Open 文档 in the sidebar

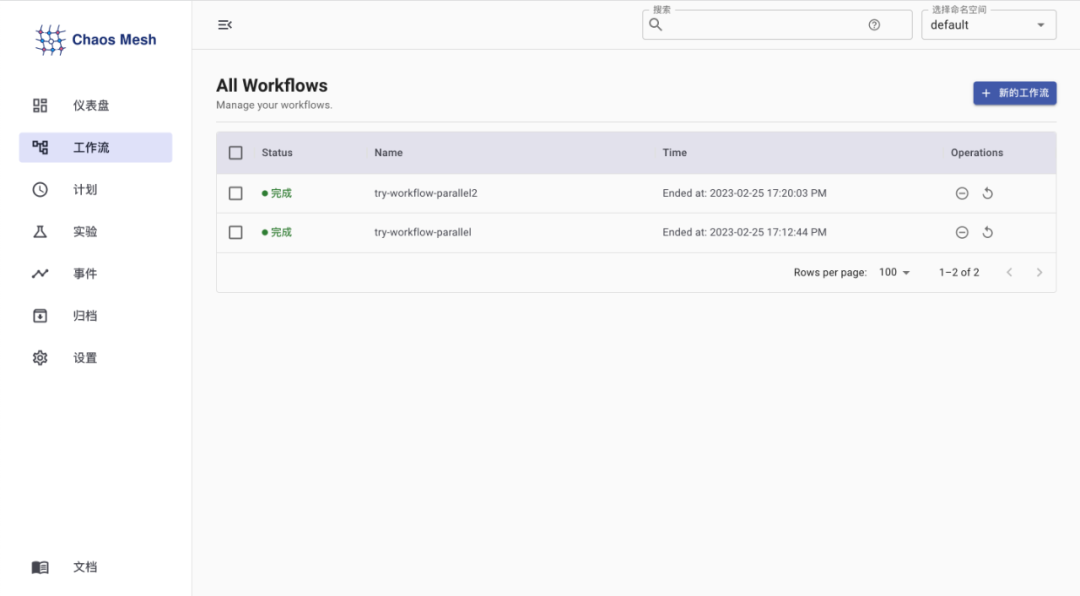click(x=96, y=567)
